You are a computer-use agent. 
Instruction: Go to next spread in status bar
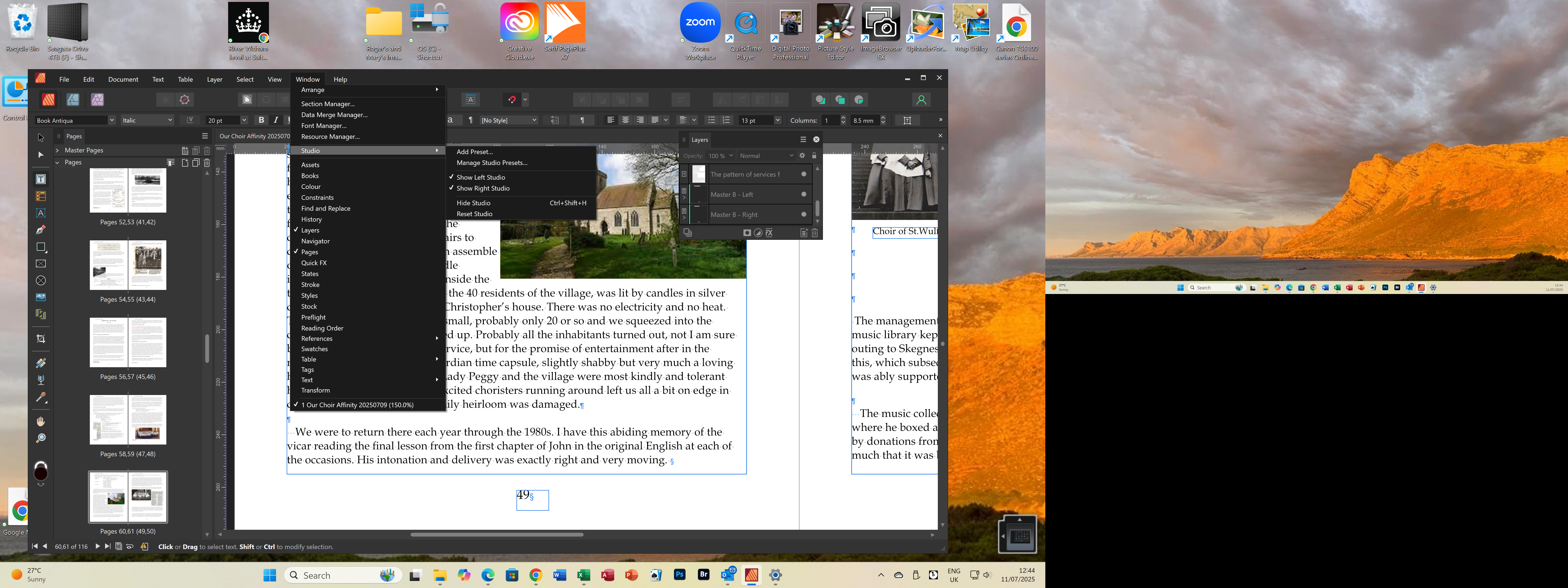[97, 547]
